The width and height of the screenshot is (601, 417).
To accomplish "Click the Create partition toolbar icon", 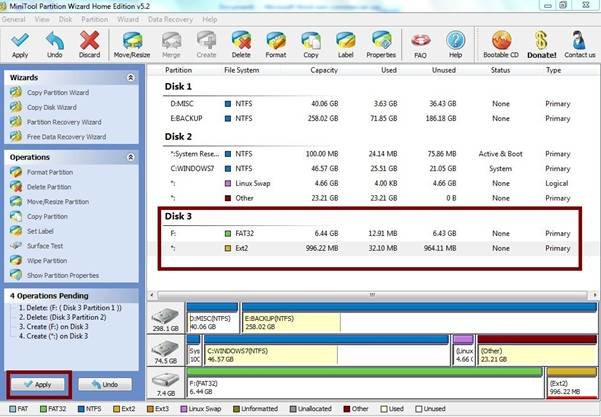I will (x=206, y=45).
